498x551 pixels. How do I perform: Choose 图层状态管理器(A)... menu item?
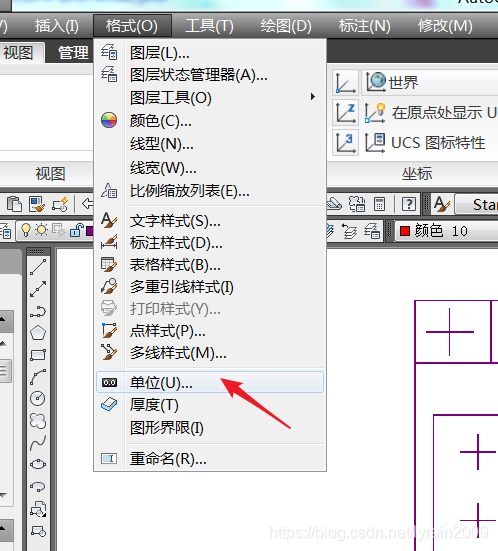pyautogui.click(x=210, y=75)
